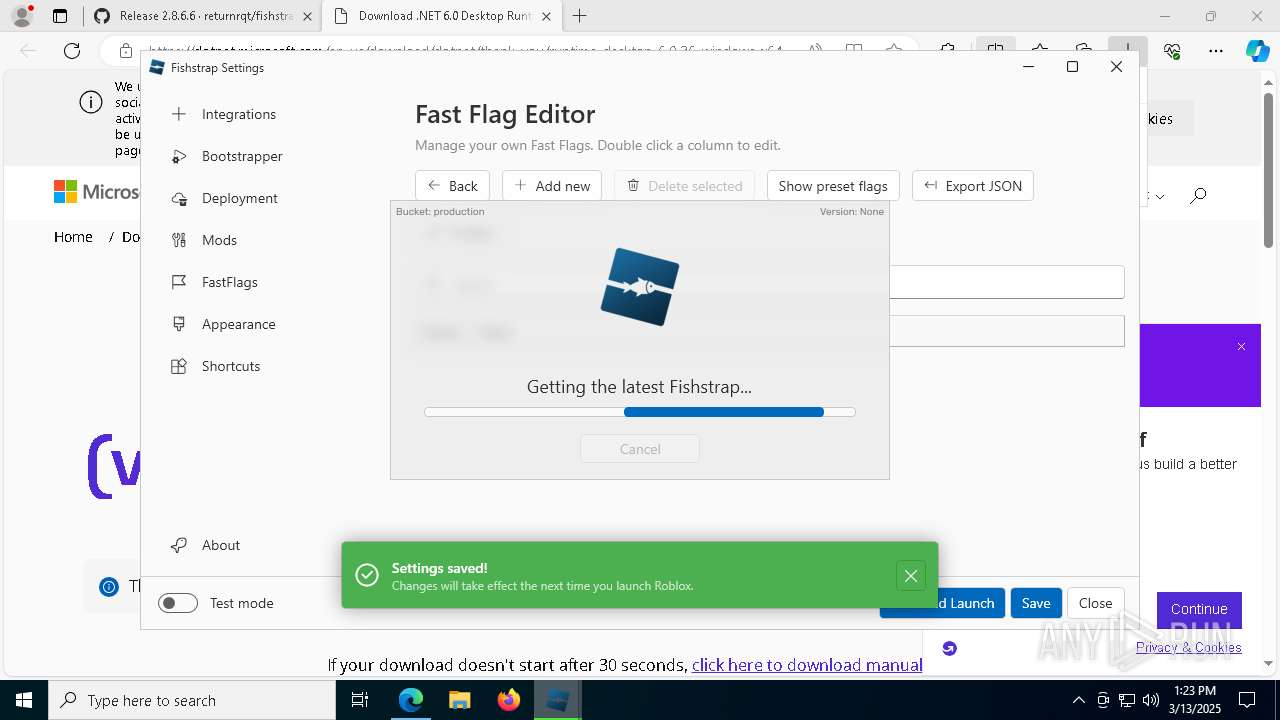Open a new browser tab in Edge
The image size is (1280, 720).
pyautogui.click(x=580, y=16)
